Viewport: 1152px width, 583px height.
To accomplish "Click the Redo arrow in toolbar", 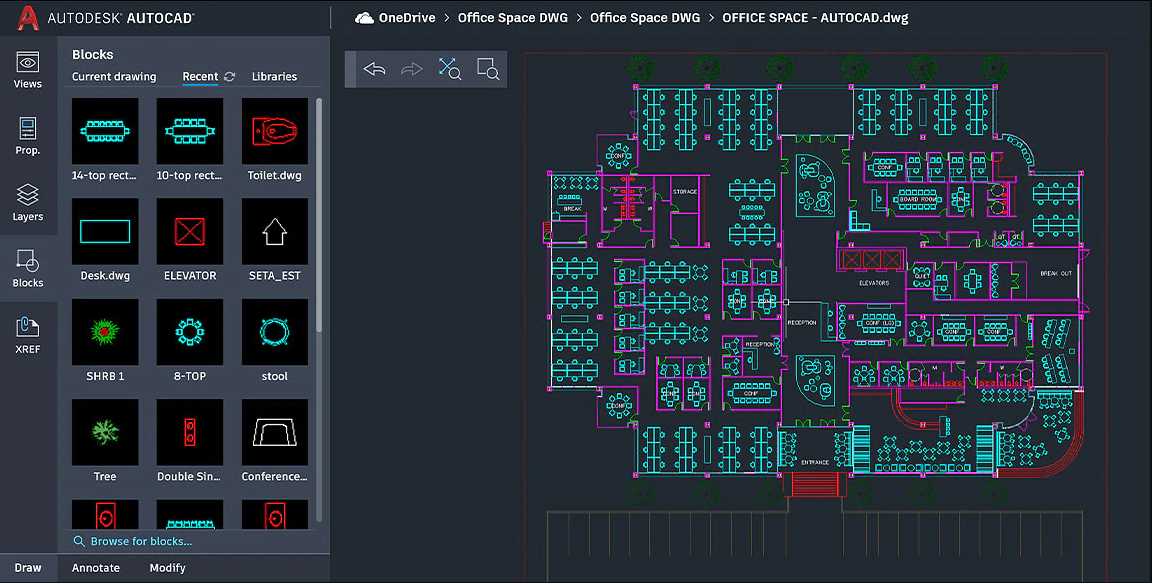I will point(411,69).
